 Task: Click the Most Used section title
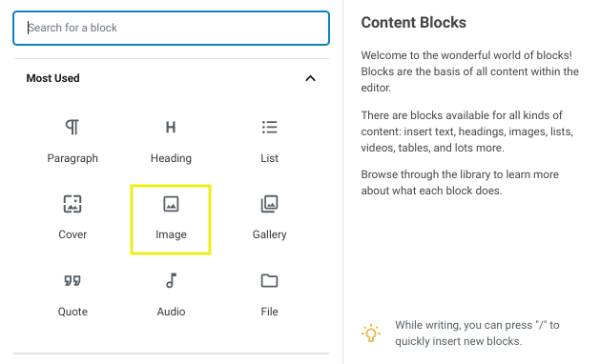[53, 78]
